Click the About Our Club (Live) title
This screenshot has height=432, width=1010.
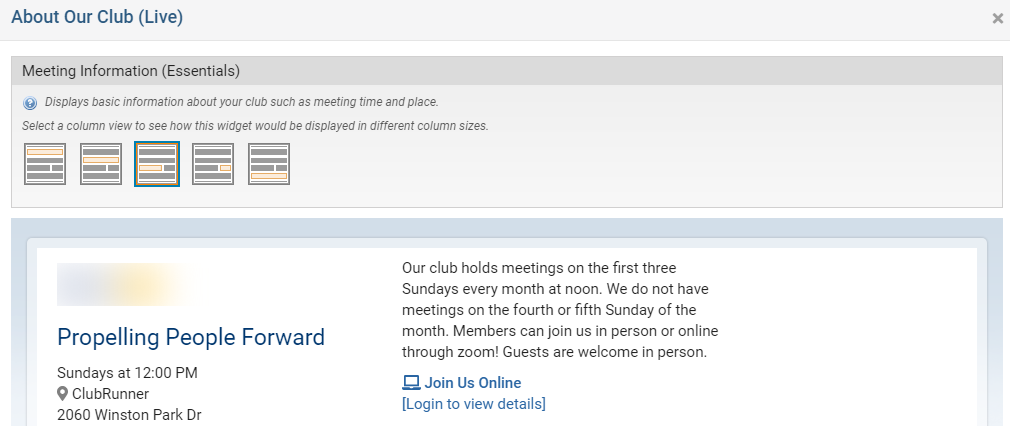click(x=97, y=17)
